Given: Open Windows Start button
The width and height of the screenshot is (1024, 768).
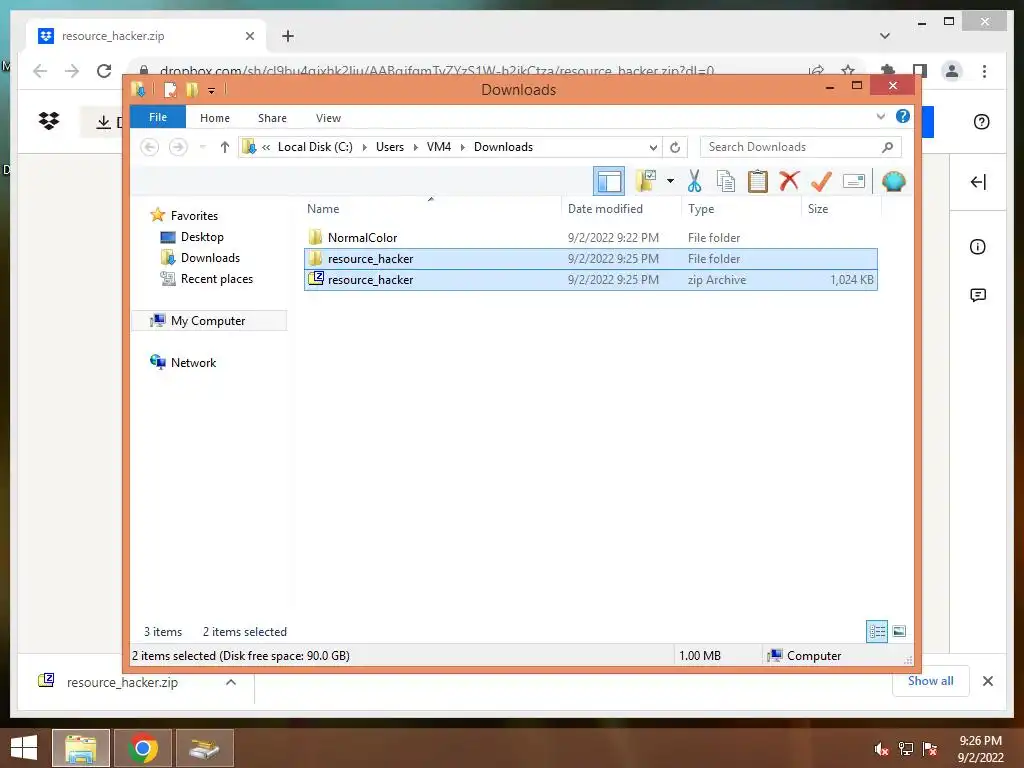Looking at the screenshot, I should click(x=24, y=748).
